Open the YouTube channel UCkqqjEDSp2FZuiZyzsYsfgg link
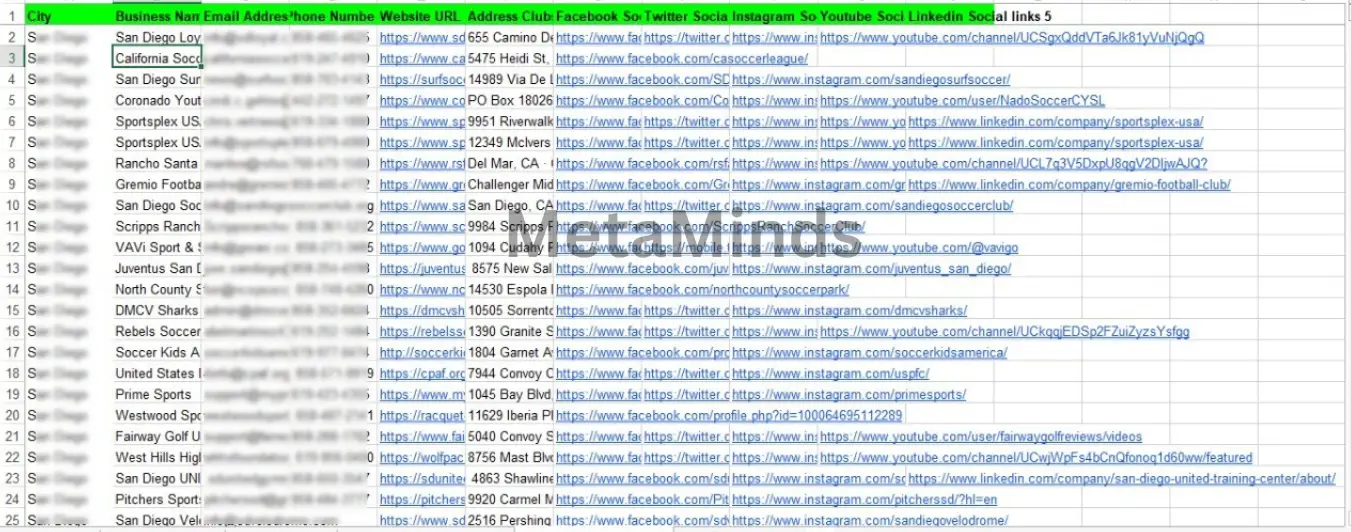1351x532 pixels. (1005, 332)
